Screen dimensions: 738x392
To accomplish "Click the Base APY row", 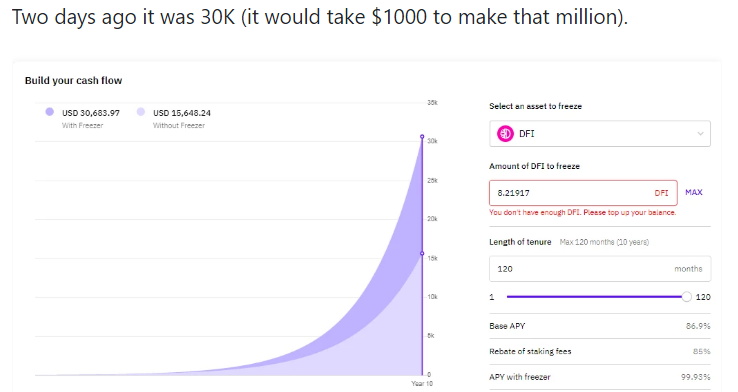I will (600, 326).
